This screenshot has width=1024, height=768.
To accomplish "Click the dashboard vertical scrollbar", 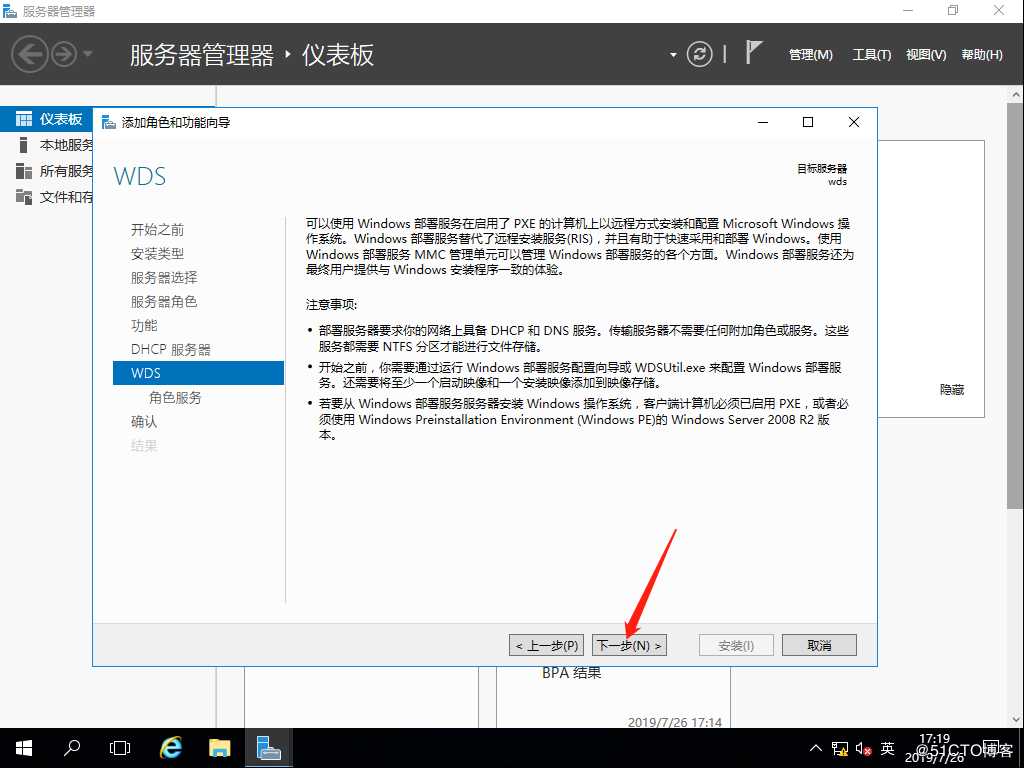I will [x=1016, y=307].
